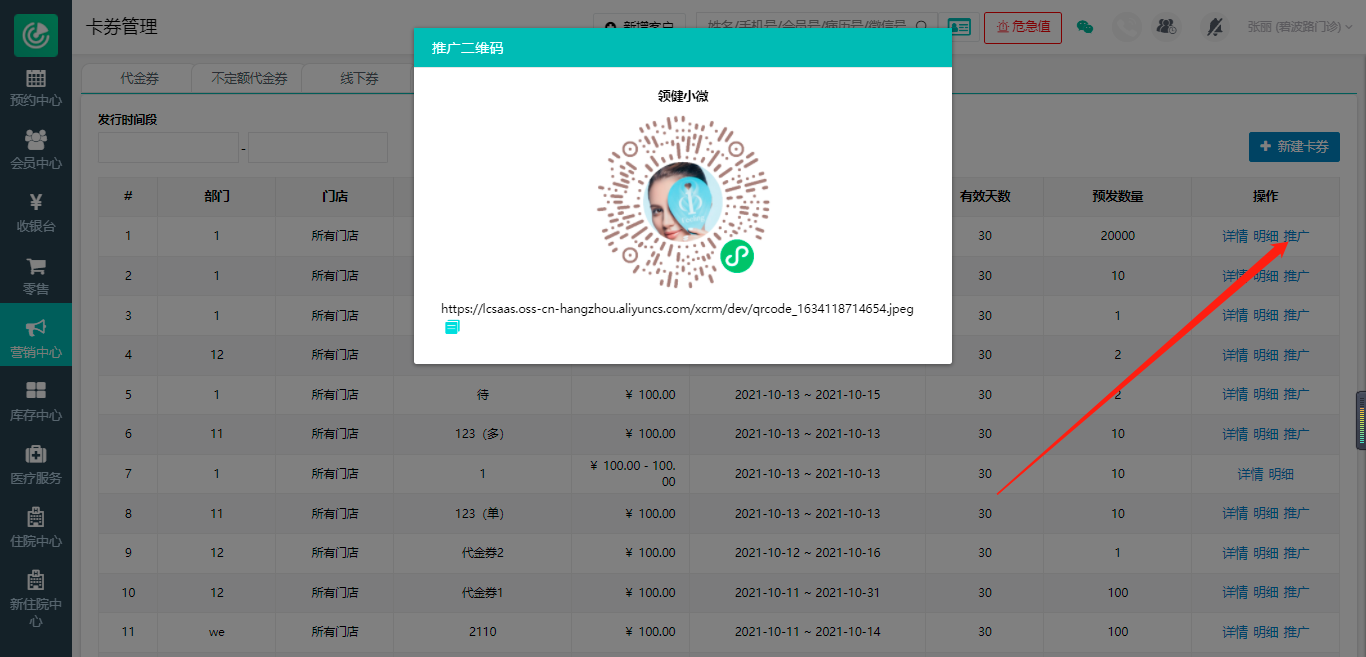
Task: Open 零售 in the sidebar
Action: [36, 277]
